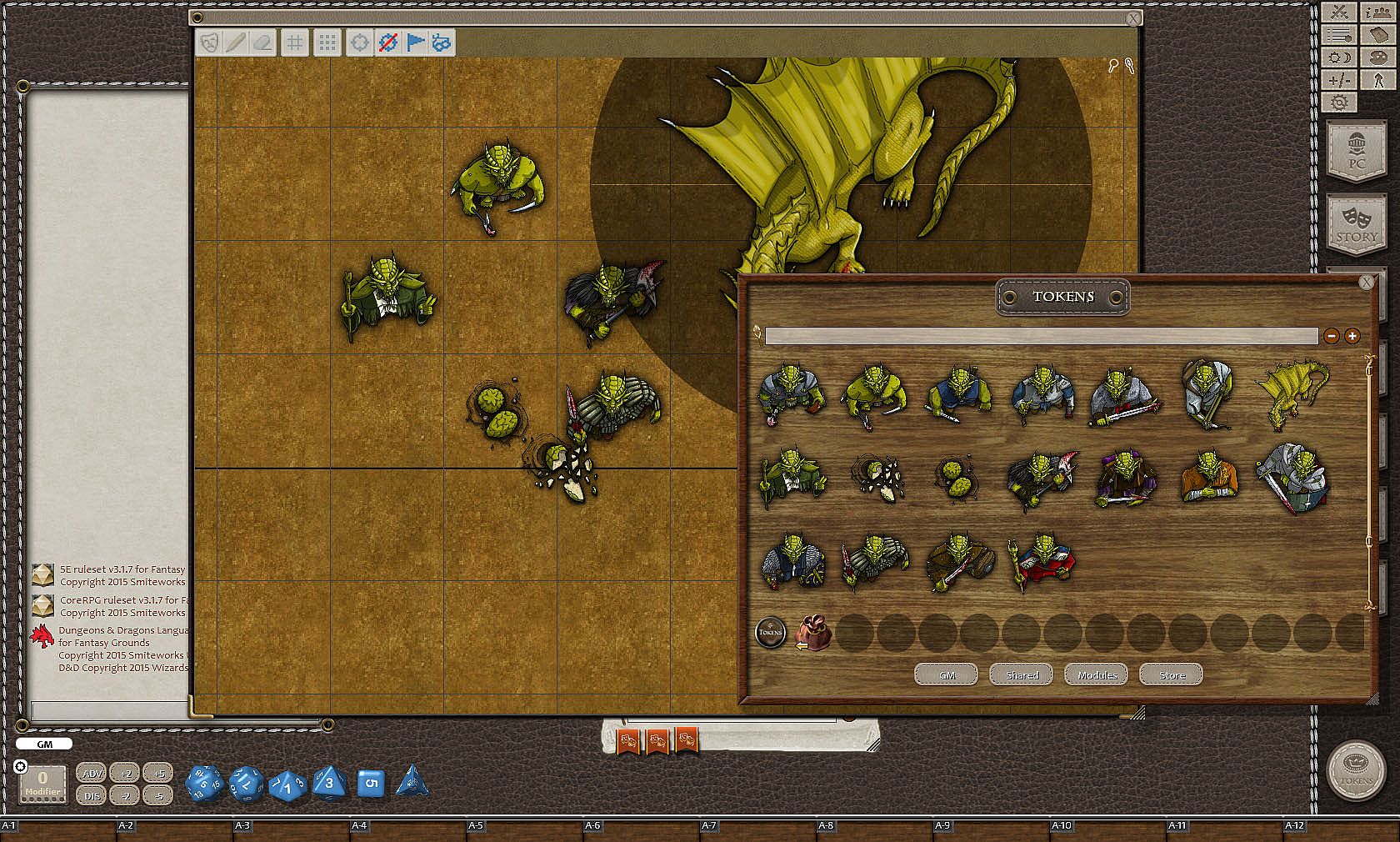
Task: Click the d12 die
Action: pos(246,784)
